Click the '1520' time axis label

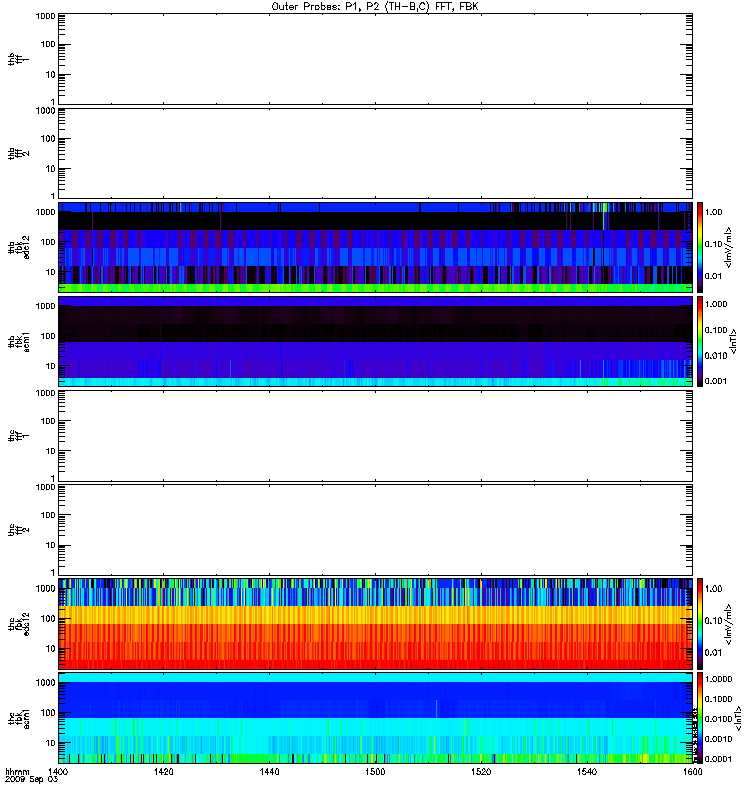click(x=481, y=771)
